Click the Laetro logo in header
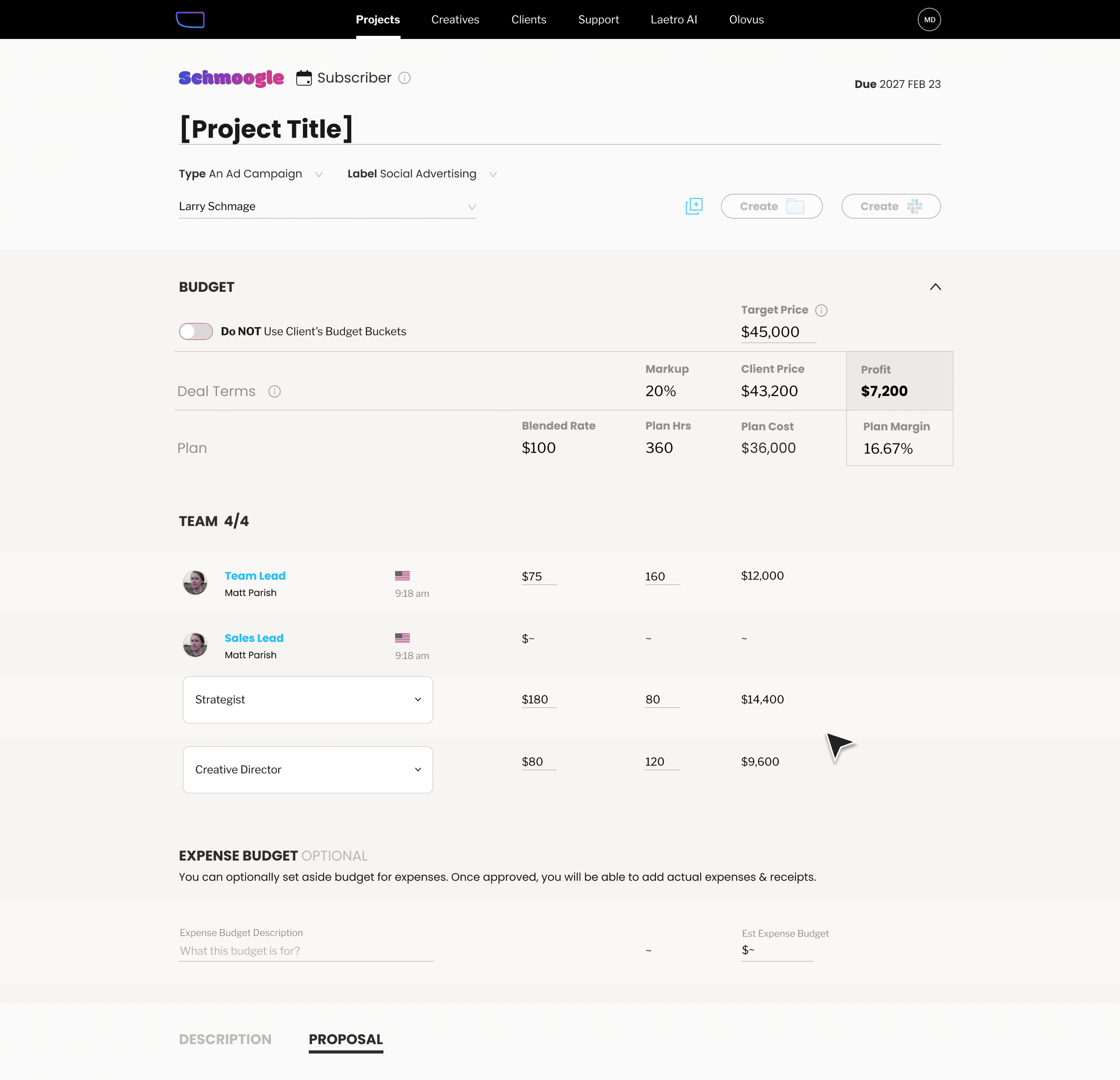Image resolution: width=1120 pixels, height=1080 pixels. tap(190, 19)
